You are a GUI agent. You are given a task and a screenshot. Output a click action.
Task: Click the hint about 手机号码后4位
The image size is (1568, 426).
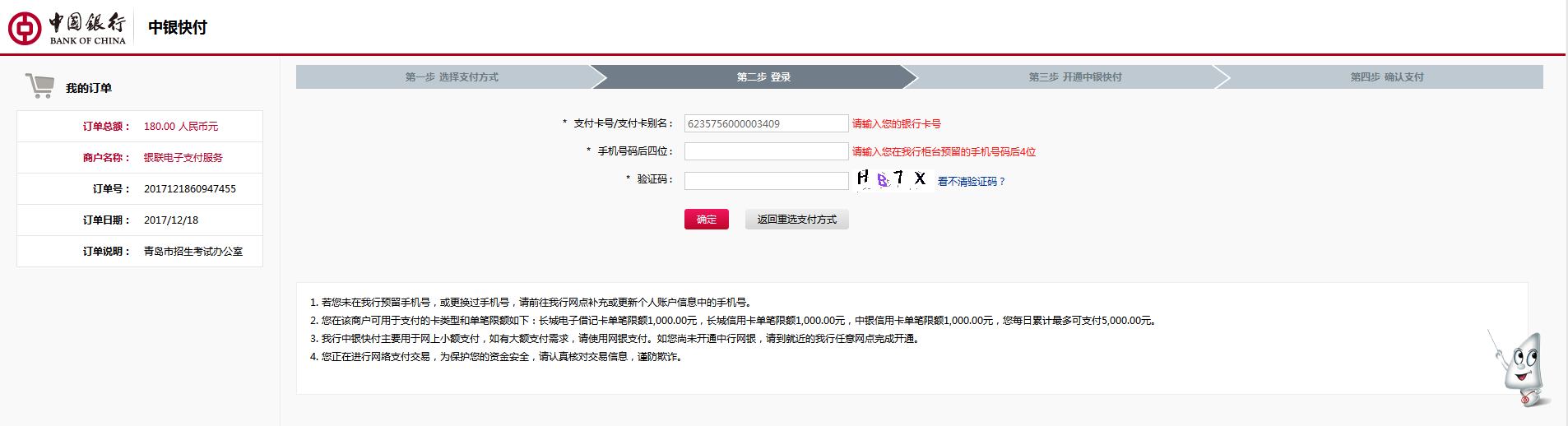(944, 152)
